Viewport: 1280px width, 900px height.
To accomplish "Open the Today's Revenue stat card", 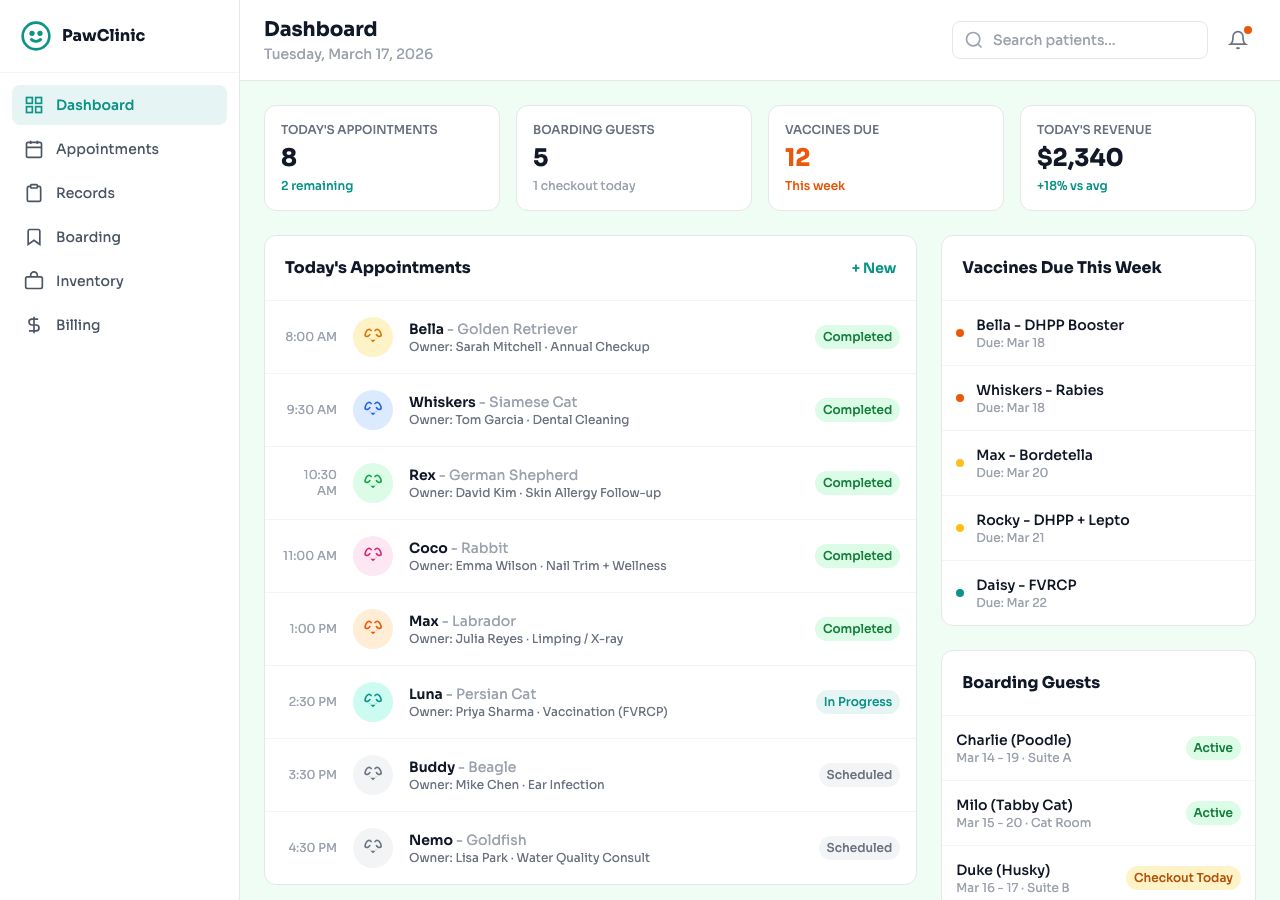I will point(1138,158).
